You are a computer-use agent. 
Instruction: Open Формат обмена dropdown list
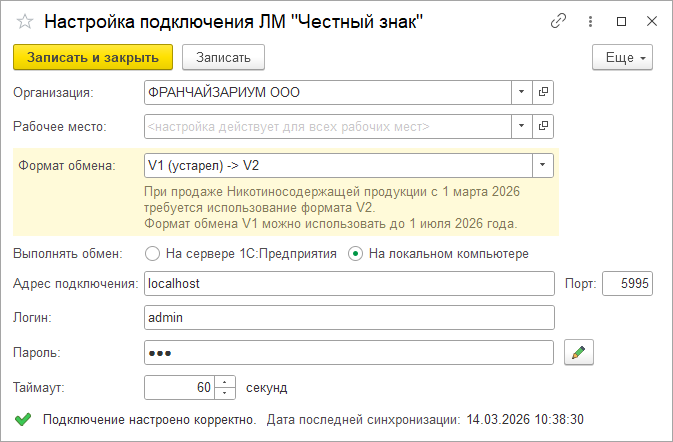[541, 165]
